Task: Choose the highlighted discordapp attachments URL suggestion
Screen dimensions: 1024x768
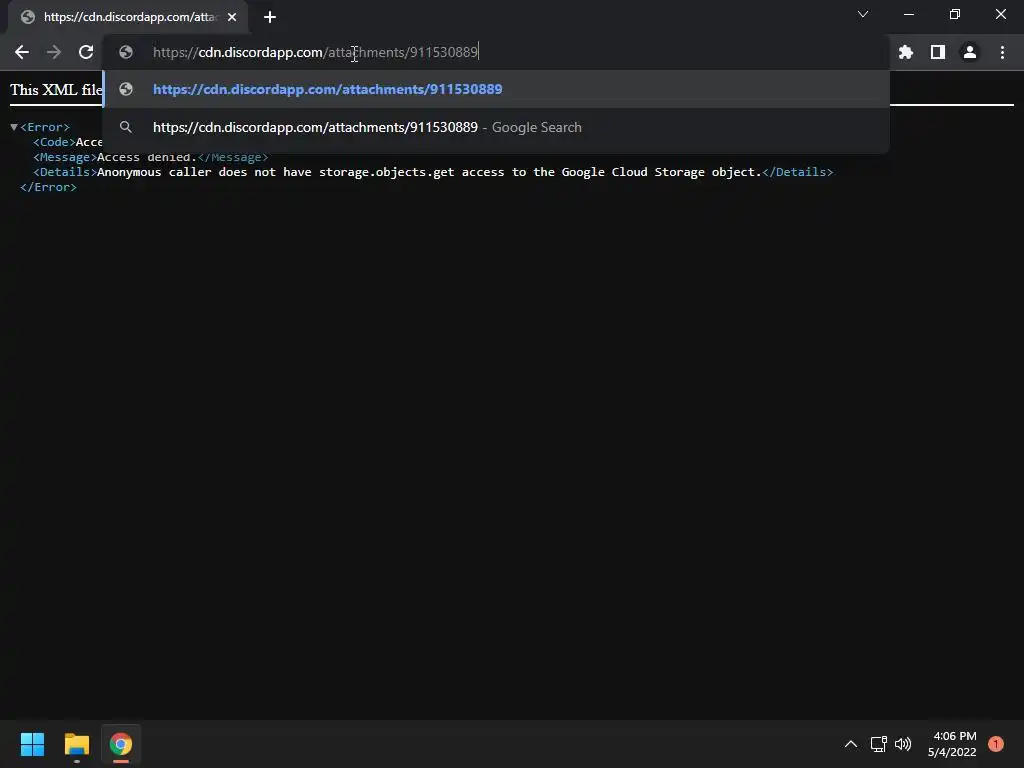Action: point(496,89)
